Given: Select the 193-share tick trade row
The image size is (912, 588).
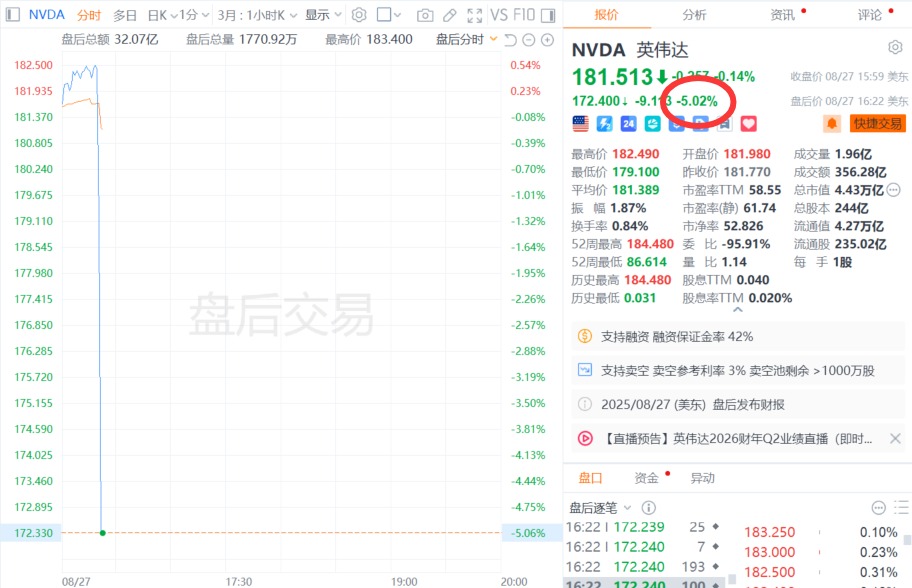Looking at the screenshot, I should (643, 566).
